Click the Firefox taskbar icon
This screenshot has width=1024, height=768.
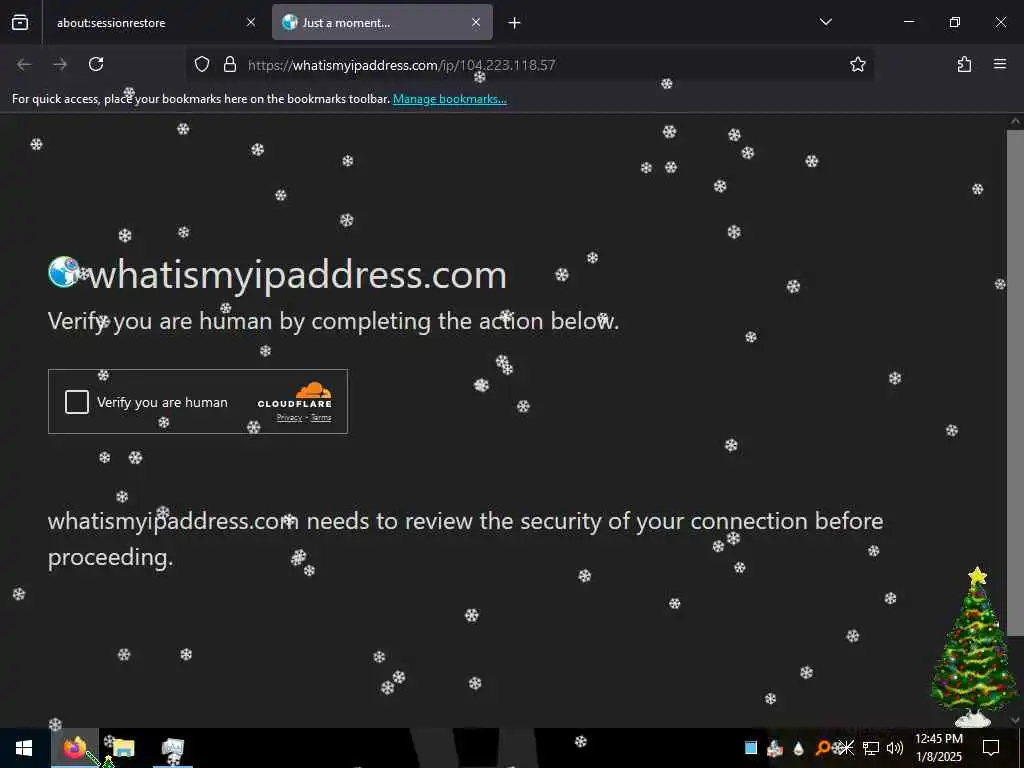(74, 748)
